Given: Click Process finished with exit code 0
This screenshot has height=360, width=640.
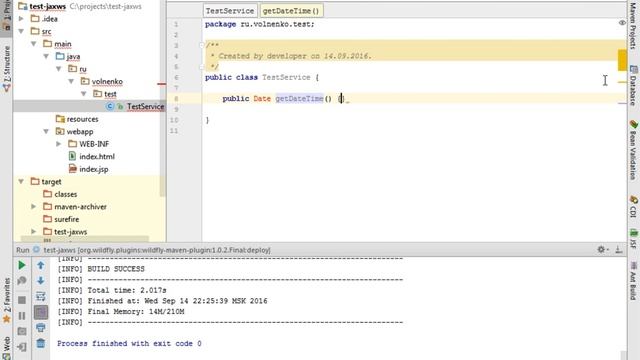Looking at the screenshot, I should (x=129, y=344).
